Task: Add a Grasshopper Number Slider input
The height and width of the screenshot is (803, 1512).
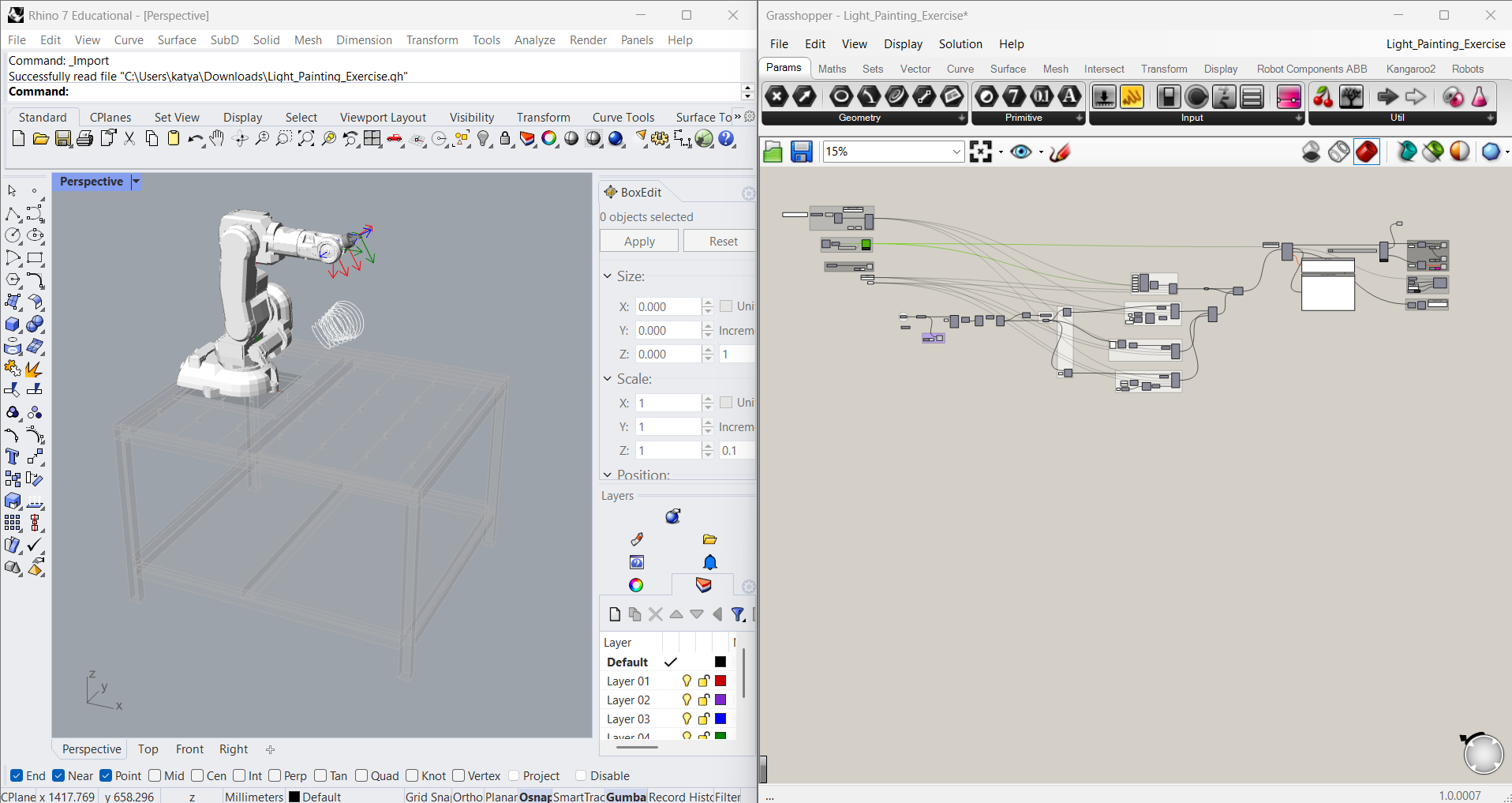Action: [1104, 96]
